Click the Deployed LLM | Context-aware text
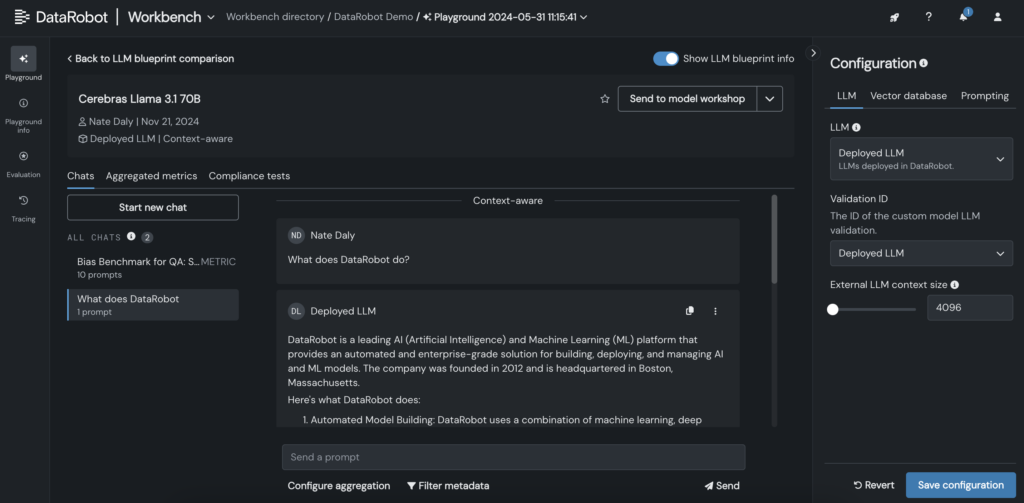This screenshot has height=503, width=1024. (x=155, y=138)
